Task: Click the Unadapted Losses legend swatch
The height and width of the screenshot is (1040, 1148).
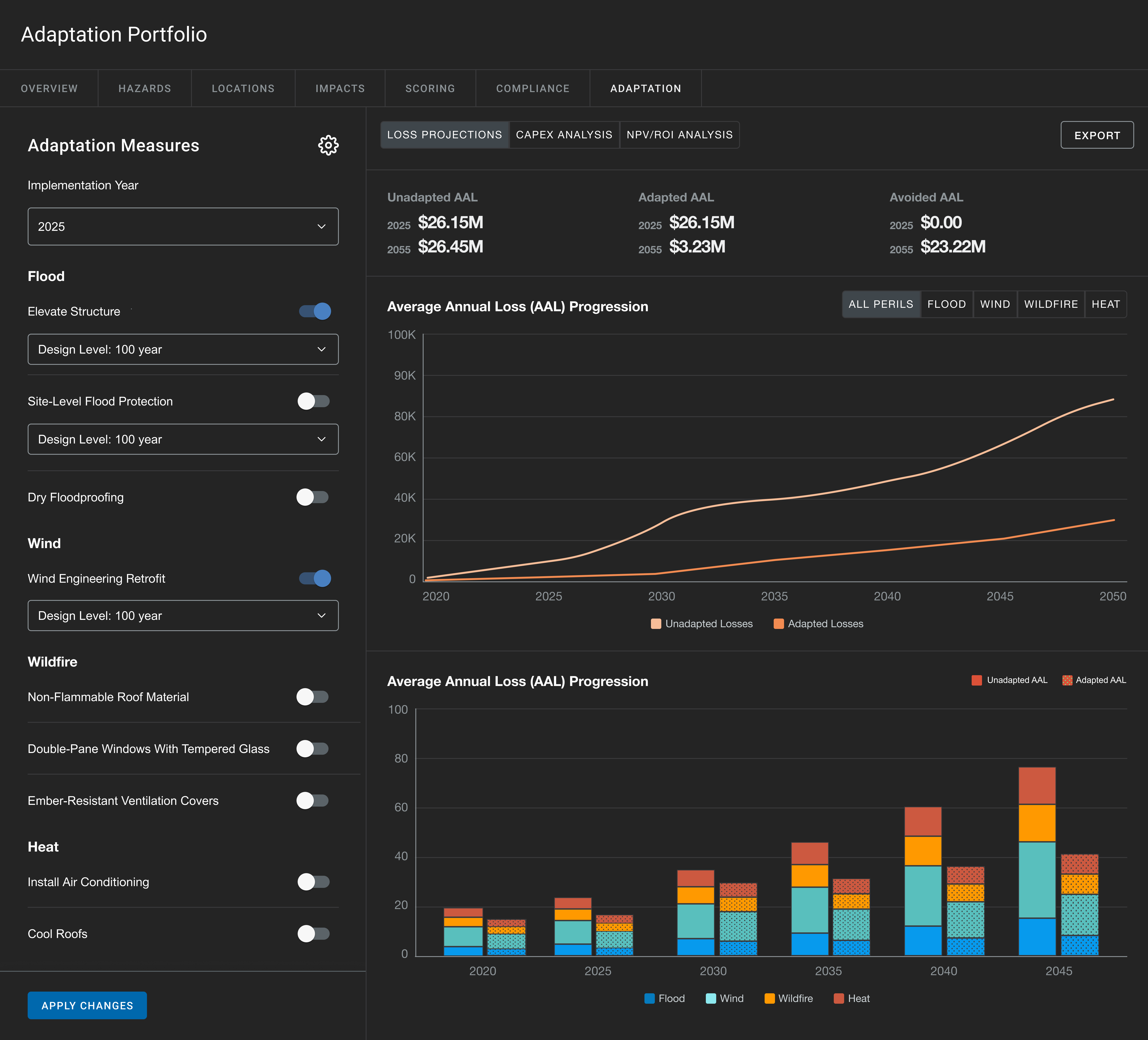Action: click(x=656, y=624)
